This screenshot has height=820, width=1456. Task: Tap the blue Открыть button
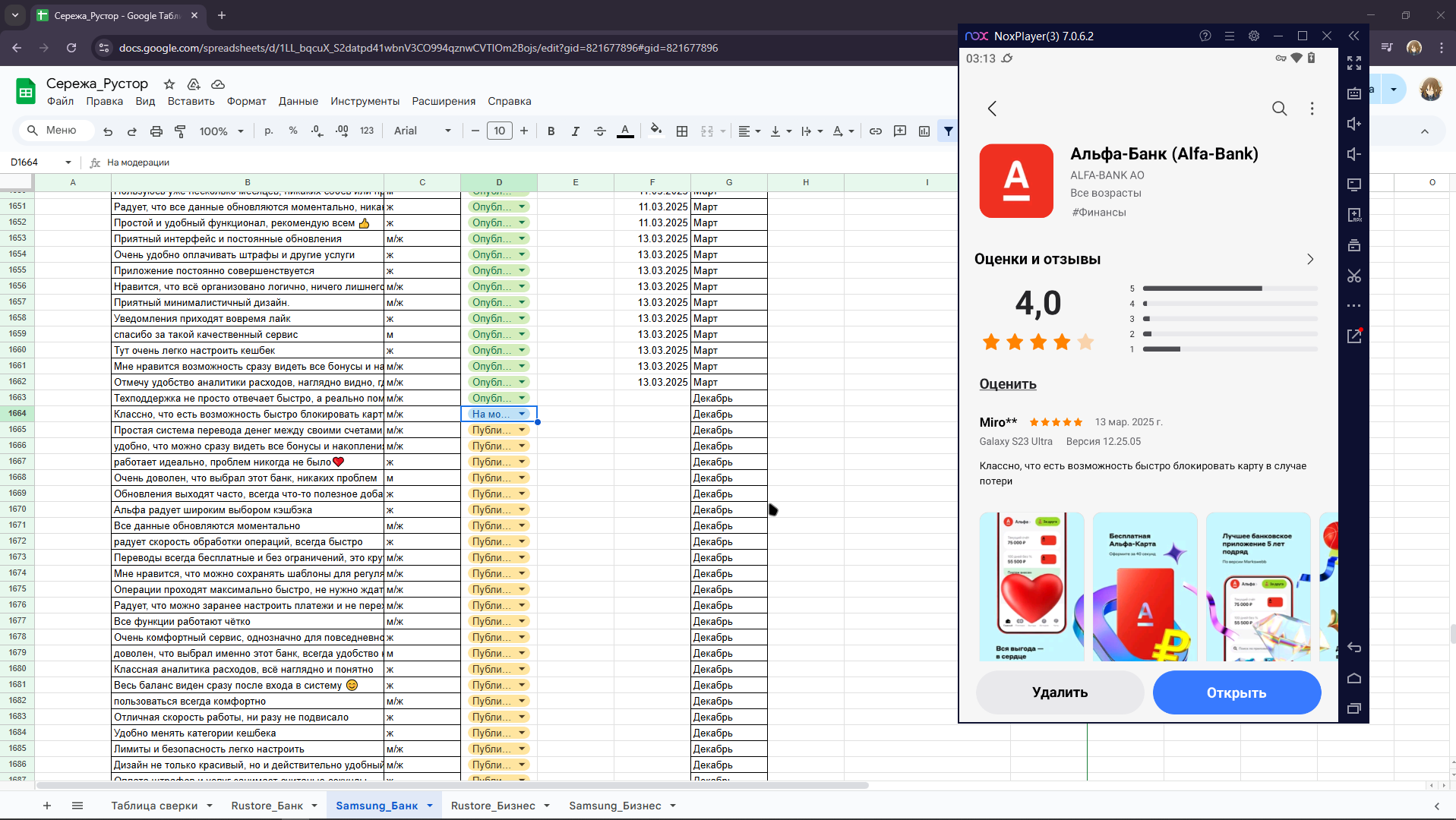tap(1236, 692)
